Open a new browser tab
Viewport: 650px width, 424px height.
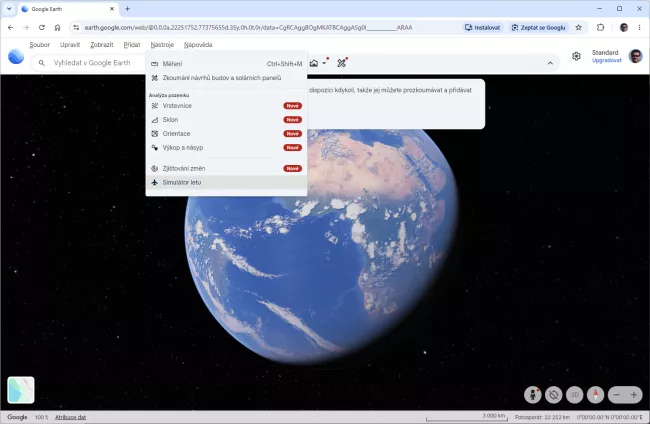coord(128,8)
